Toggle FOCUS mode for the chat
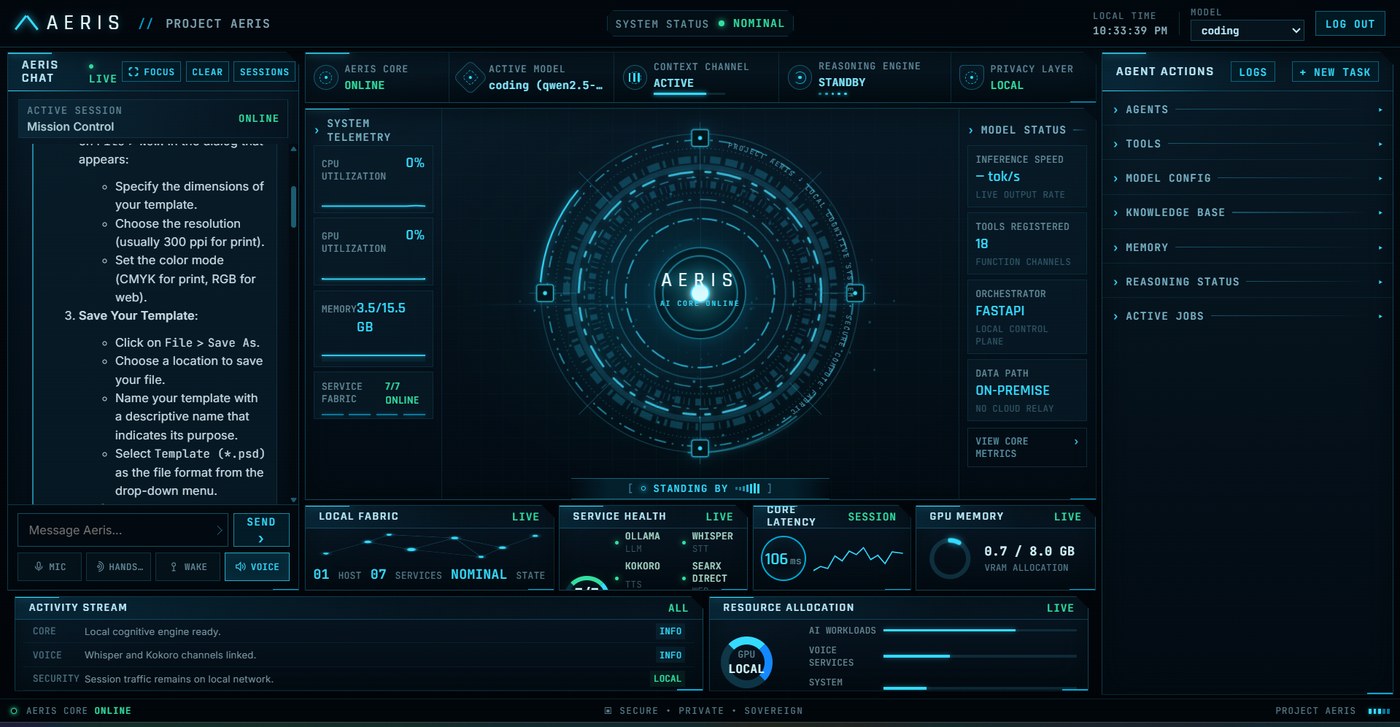 coord(152,72)
